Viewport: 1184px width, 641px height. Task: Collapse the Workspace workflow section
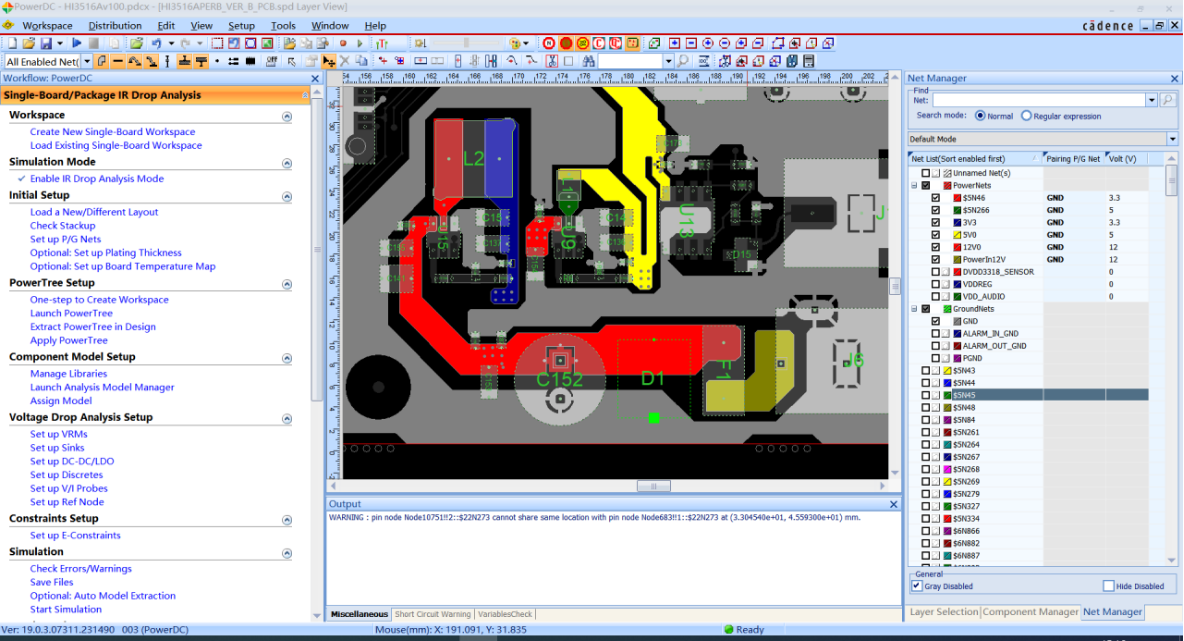[x=287, y=116]
